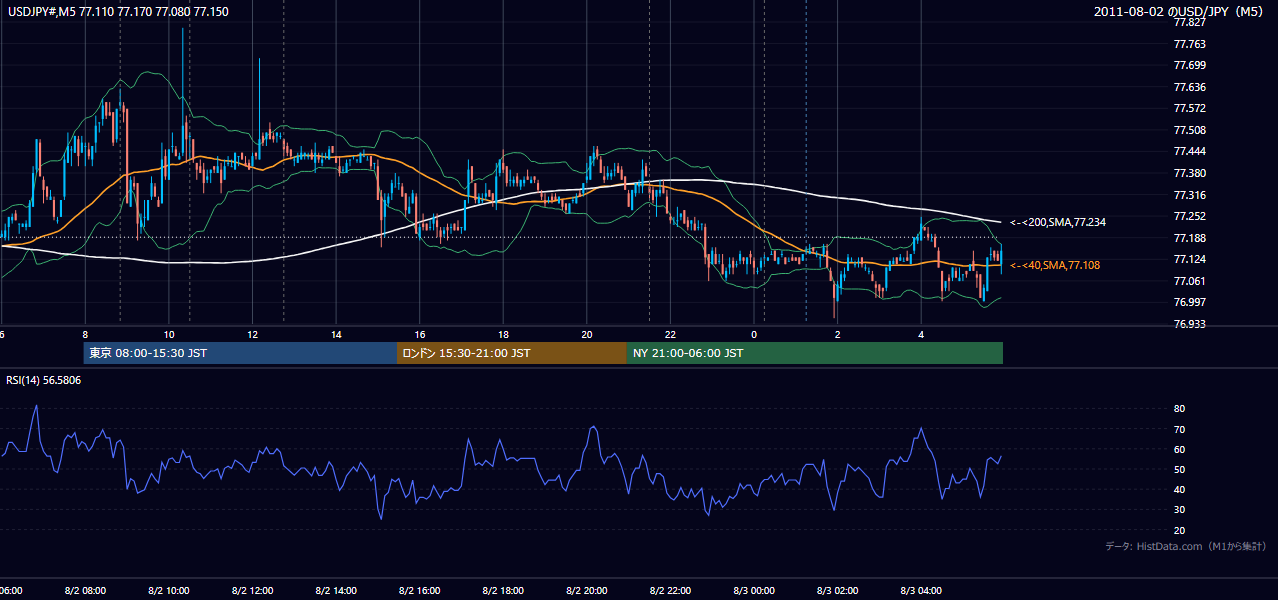The height and width of the screenshot is (600, 1278).
Task: Click the 8/2 16:00 date label
Action: 420,590
